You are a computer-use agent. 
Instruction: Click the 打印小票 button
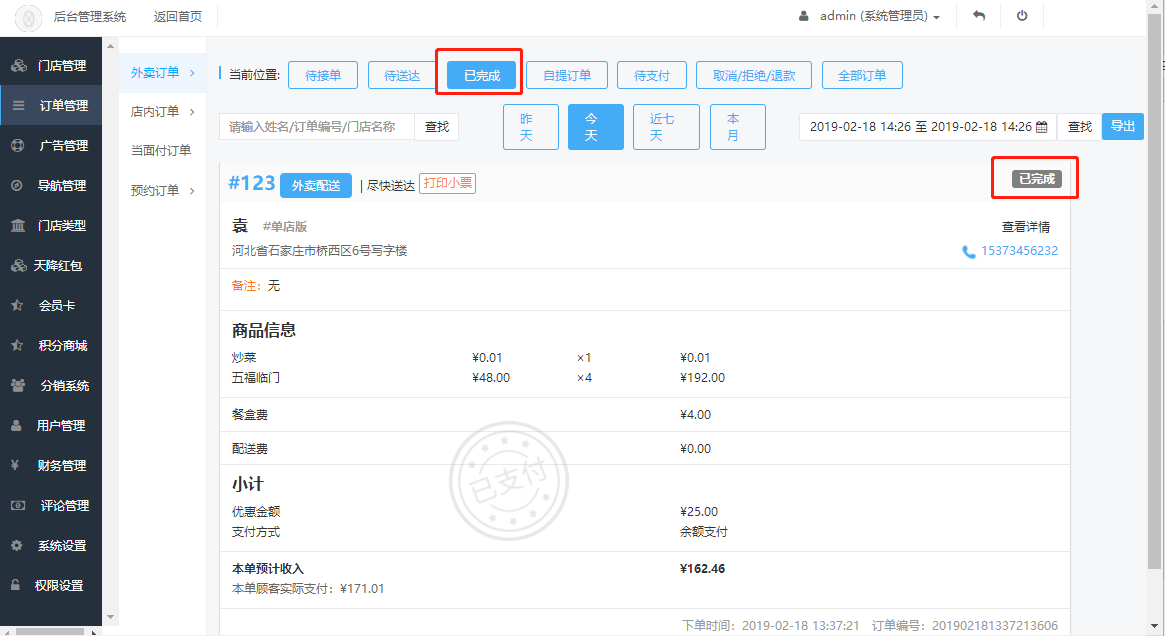448,183
